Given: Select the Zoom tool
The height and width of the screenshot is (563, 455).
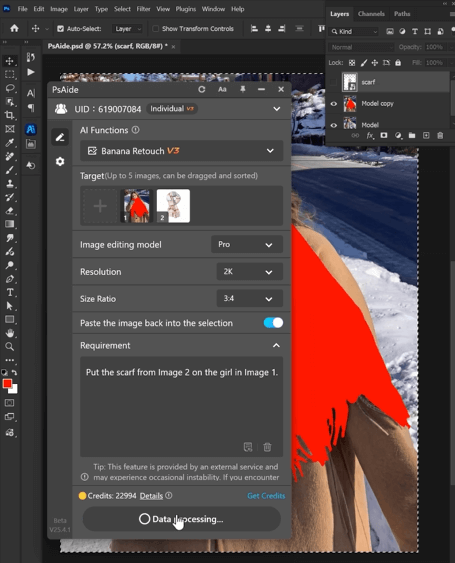Looking at the screenshot, I should pyautogui.click(x=10, y=346).
